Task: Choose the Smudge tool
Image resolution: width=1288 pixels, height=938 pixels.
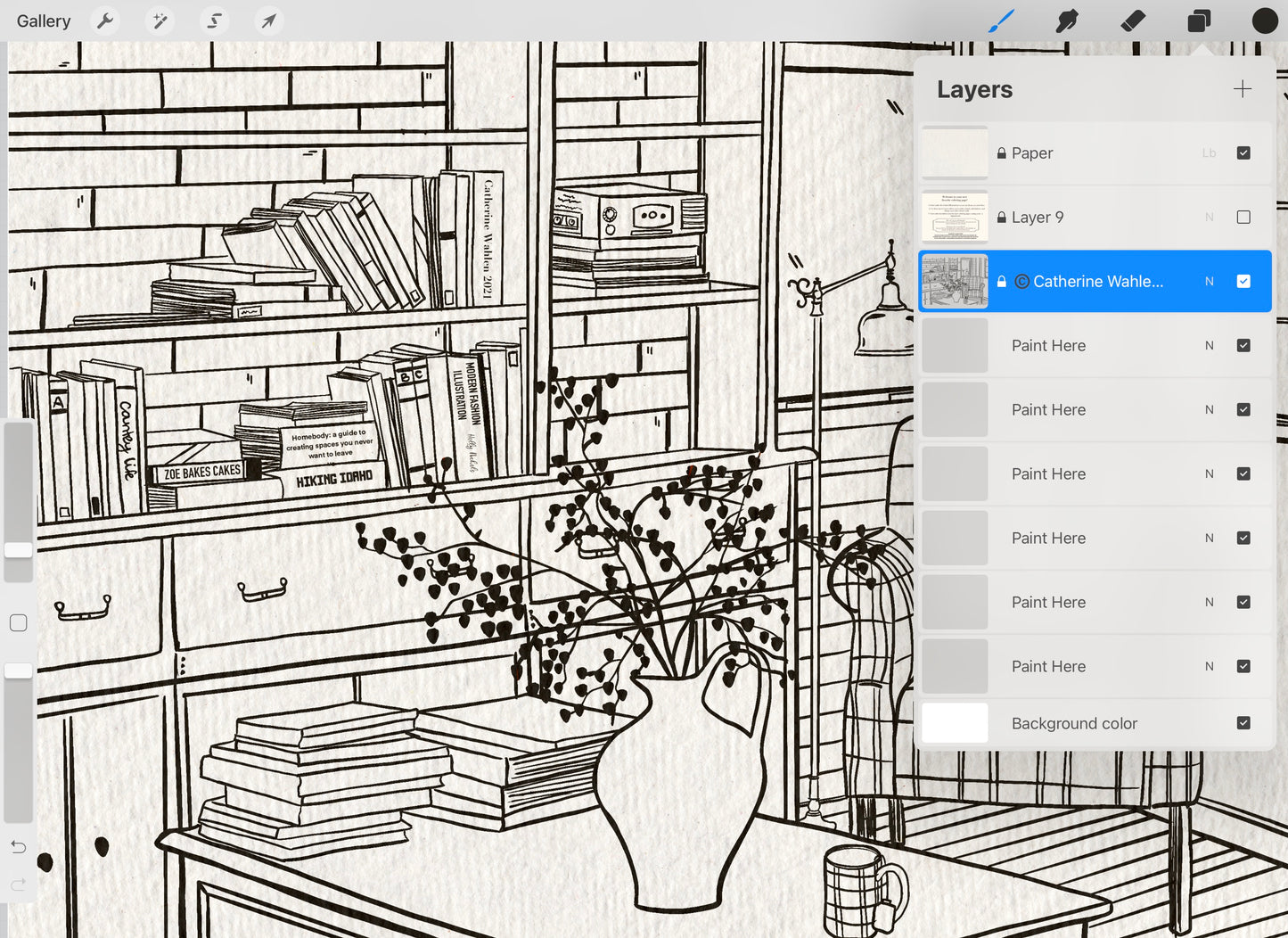Action: click(x=1066, y=21)
